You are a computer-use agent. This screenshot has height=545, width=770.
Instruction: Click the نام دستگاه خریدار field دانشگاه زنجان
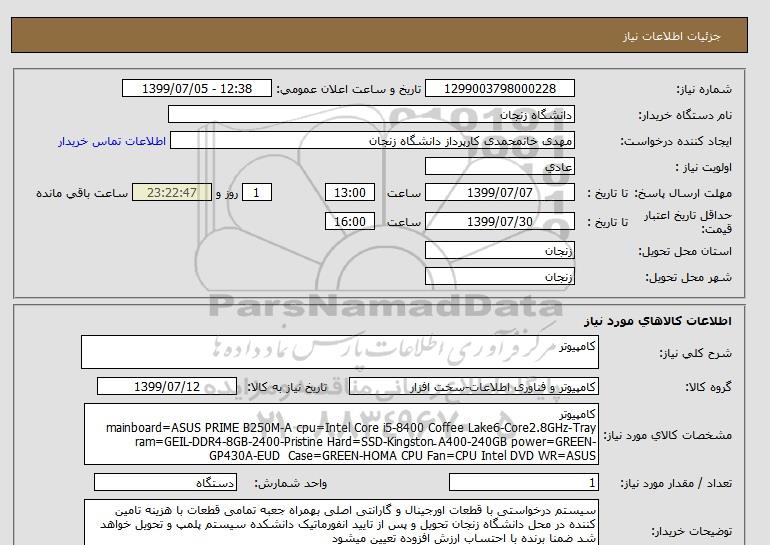371,115
